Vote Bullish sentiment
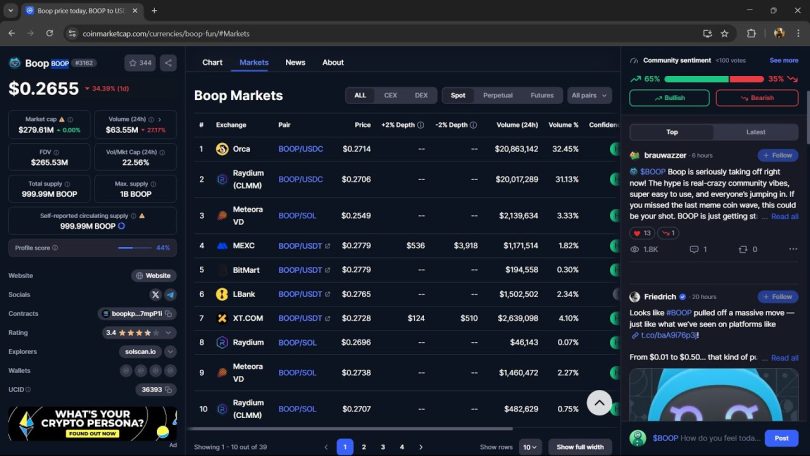Image resolution: width=810 pixels, height=456 pixels. click(669, 98)
